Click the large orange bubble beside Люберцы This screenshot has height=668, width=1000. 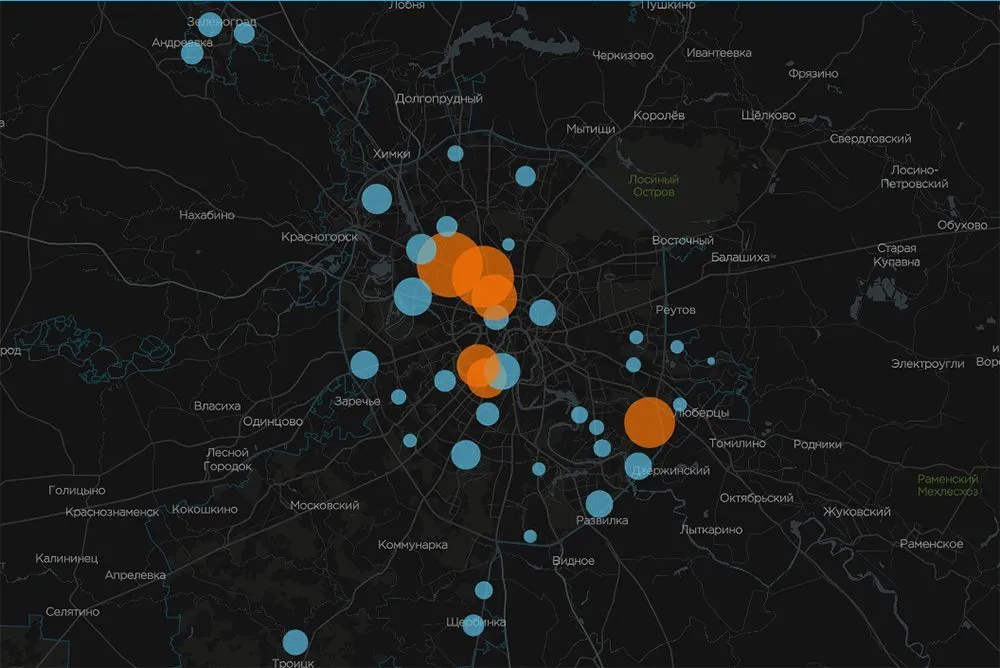[649, 422]
